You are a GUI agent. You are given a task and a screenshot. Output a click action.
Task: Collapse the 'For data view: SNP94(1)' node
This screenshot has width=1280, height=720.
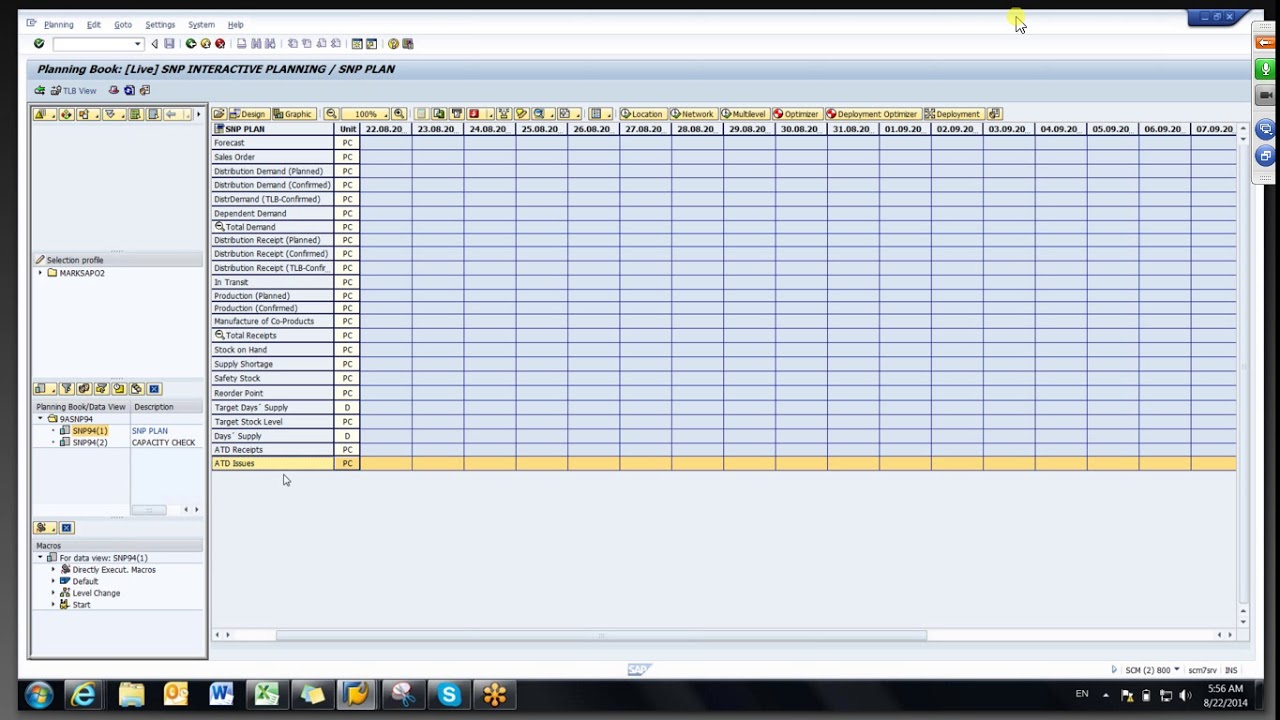pos(41,558)
